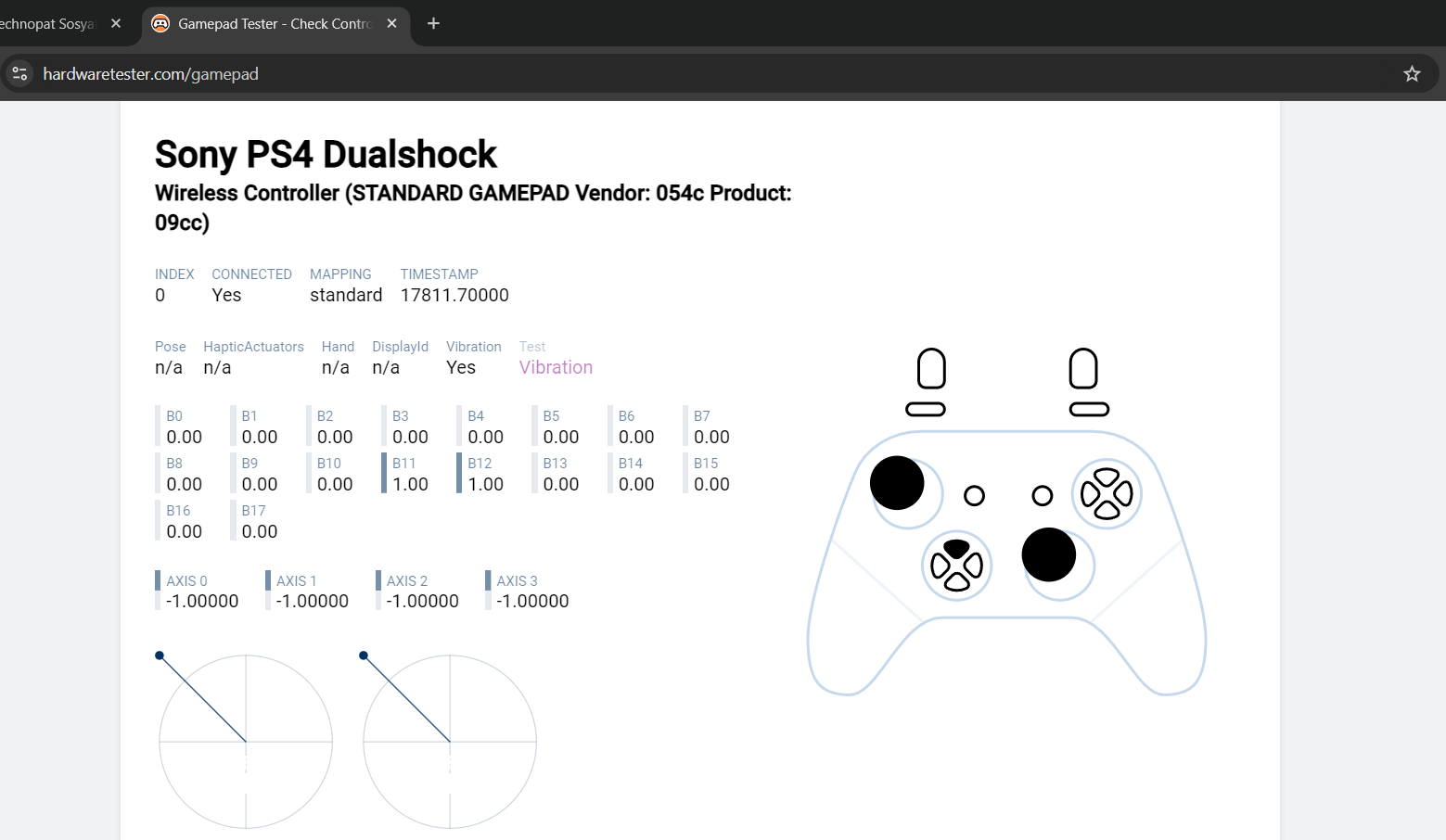Click the INDEX value 0
This screenshot has height=840, width=1446.
coord(160,295)
